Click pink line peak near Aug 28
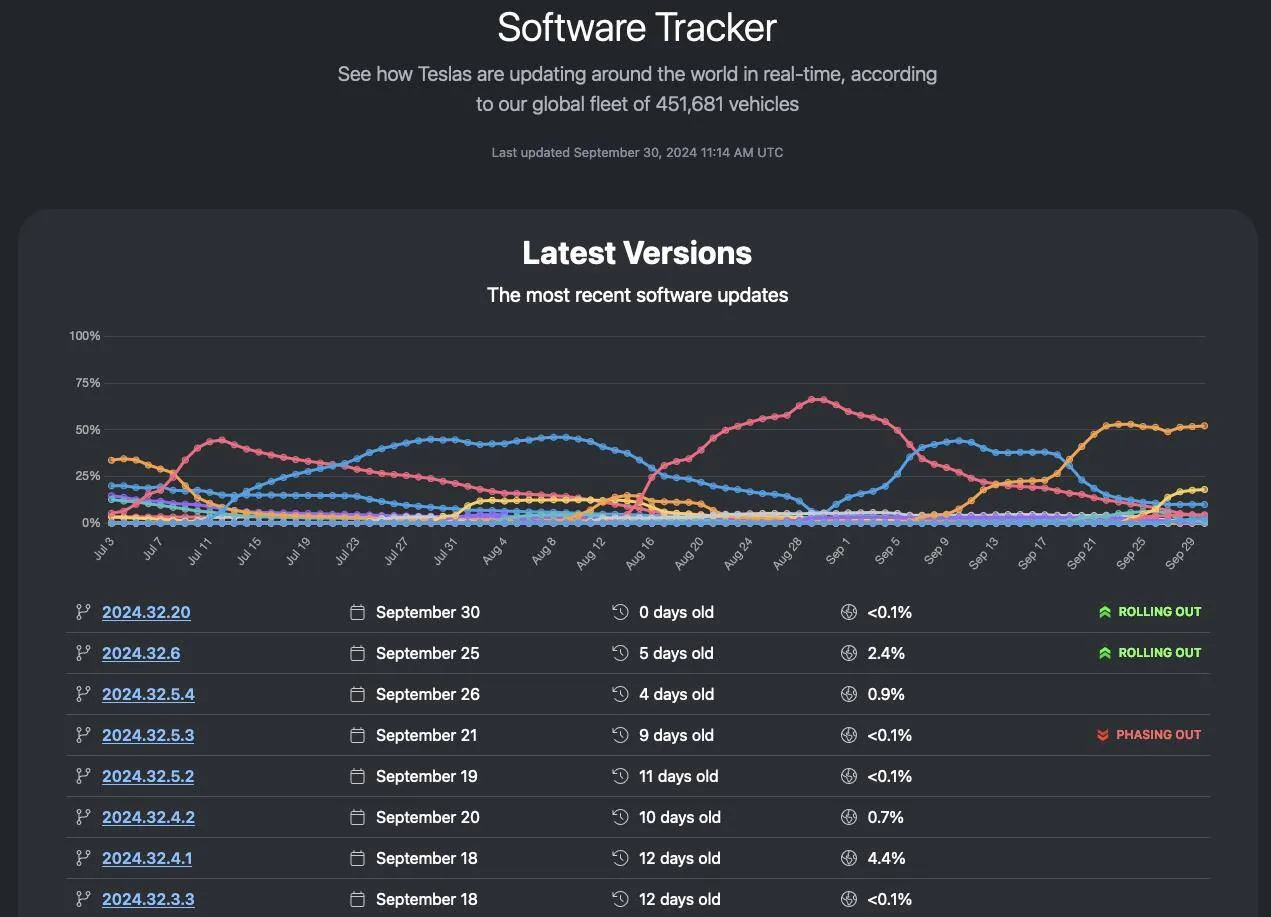The image size is (1271, 917). click(x=817, y=399)
